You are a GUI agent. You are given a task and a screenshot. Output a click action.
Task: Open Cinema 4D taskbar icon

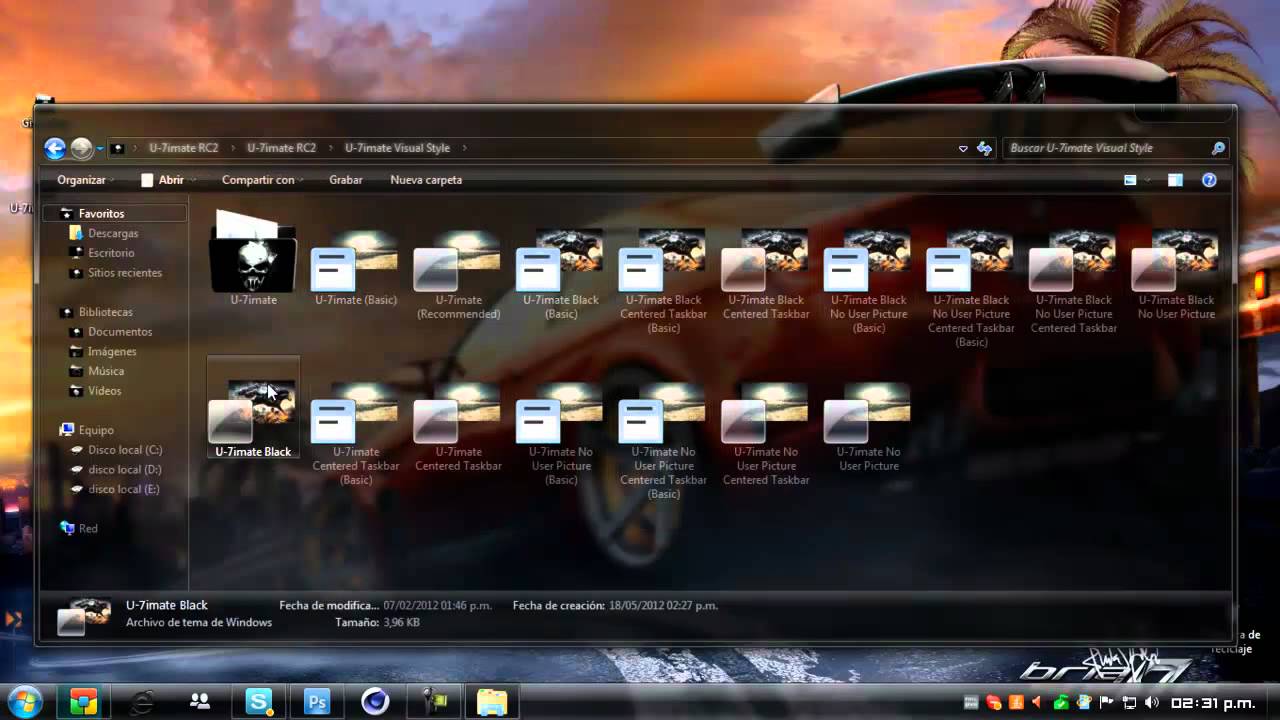375,702
